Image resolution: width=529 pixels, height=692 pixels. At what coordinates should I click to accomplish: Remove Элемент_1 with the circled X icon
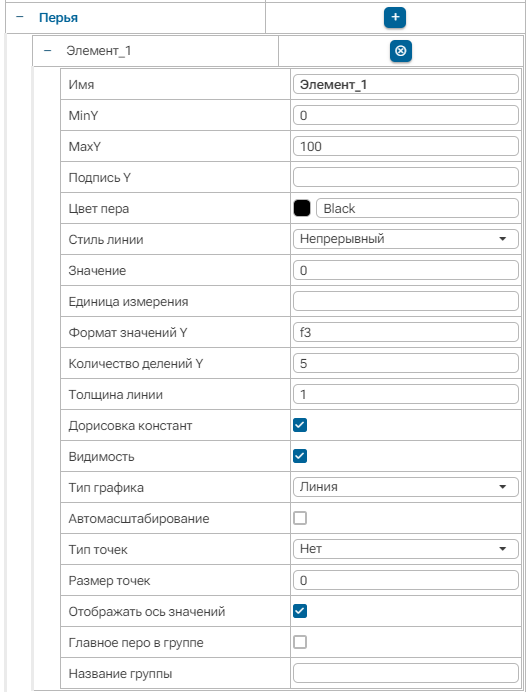pos(401,51)
